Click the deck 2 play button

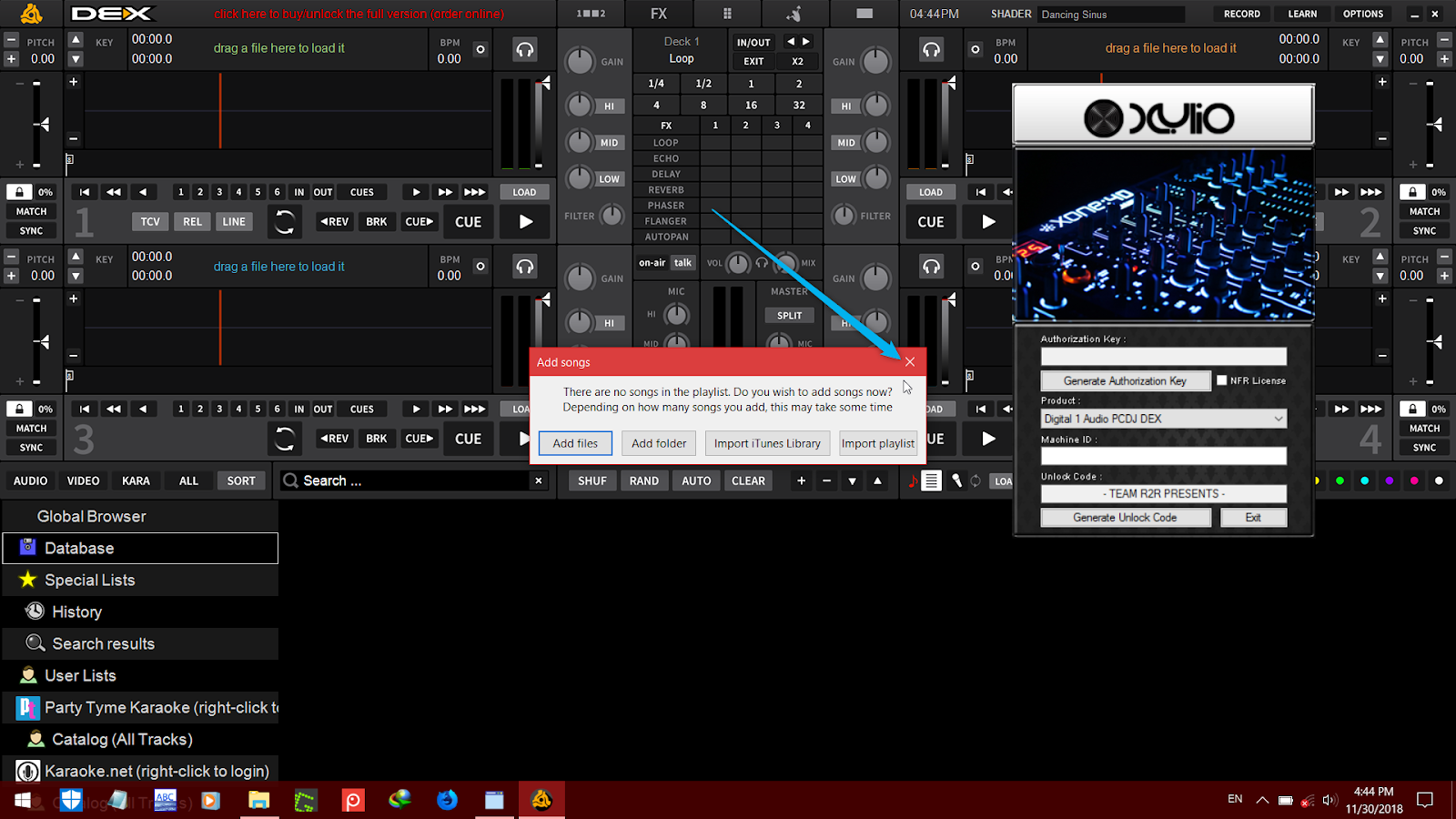(988, 221)
